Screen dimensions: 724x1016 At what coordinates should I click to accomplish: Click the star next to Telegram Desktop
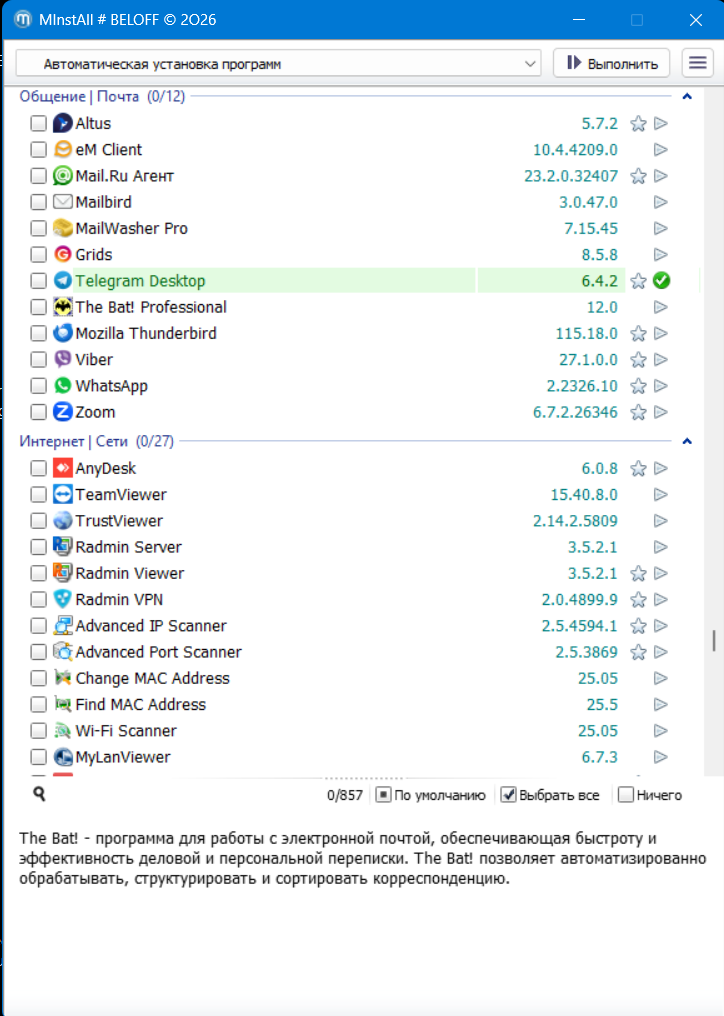[x=638, y=281]
